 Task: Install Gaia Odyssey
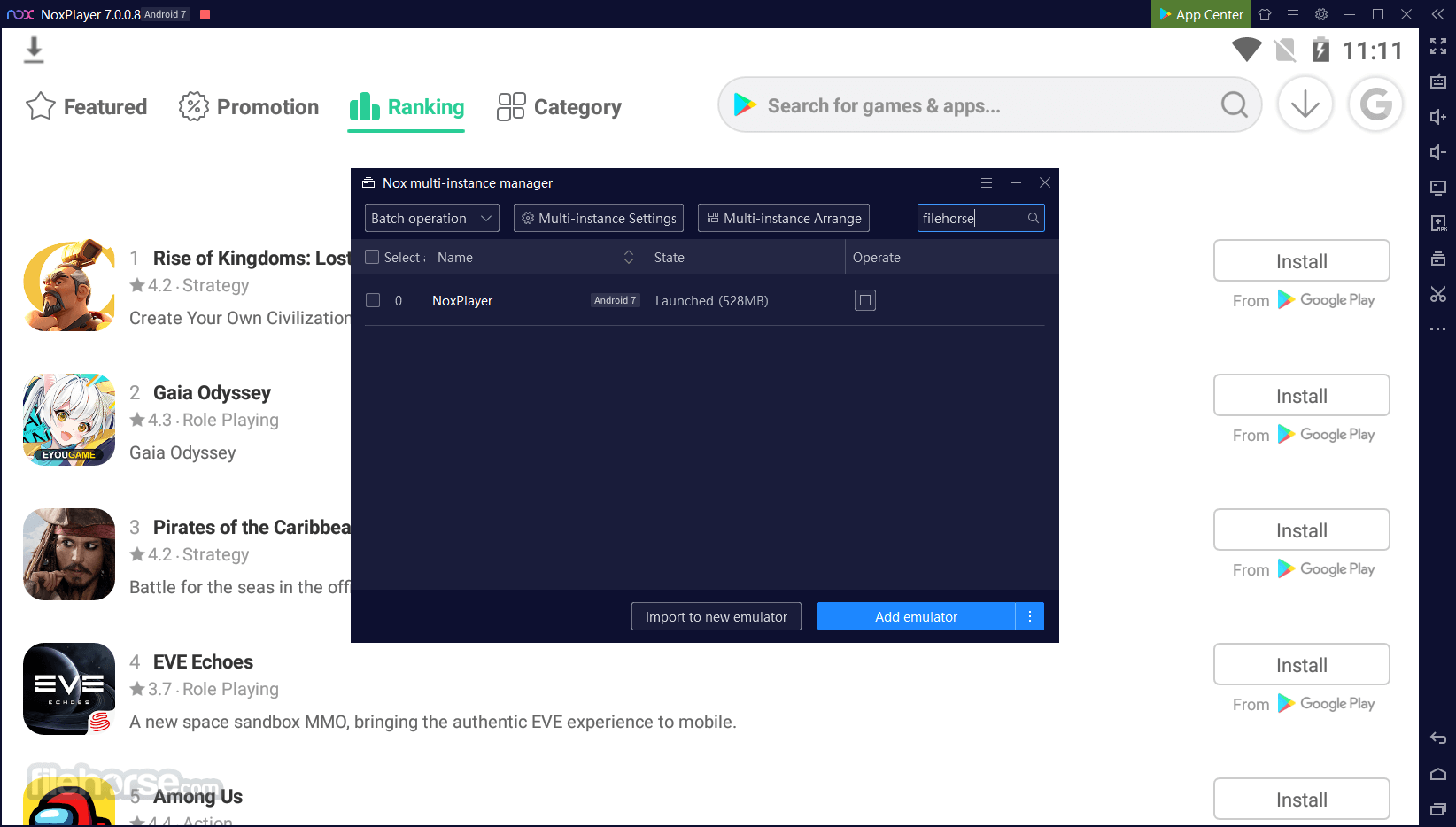(1302, 396)
